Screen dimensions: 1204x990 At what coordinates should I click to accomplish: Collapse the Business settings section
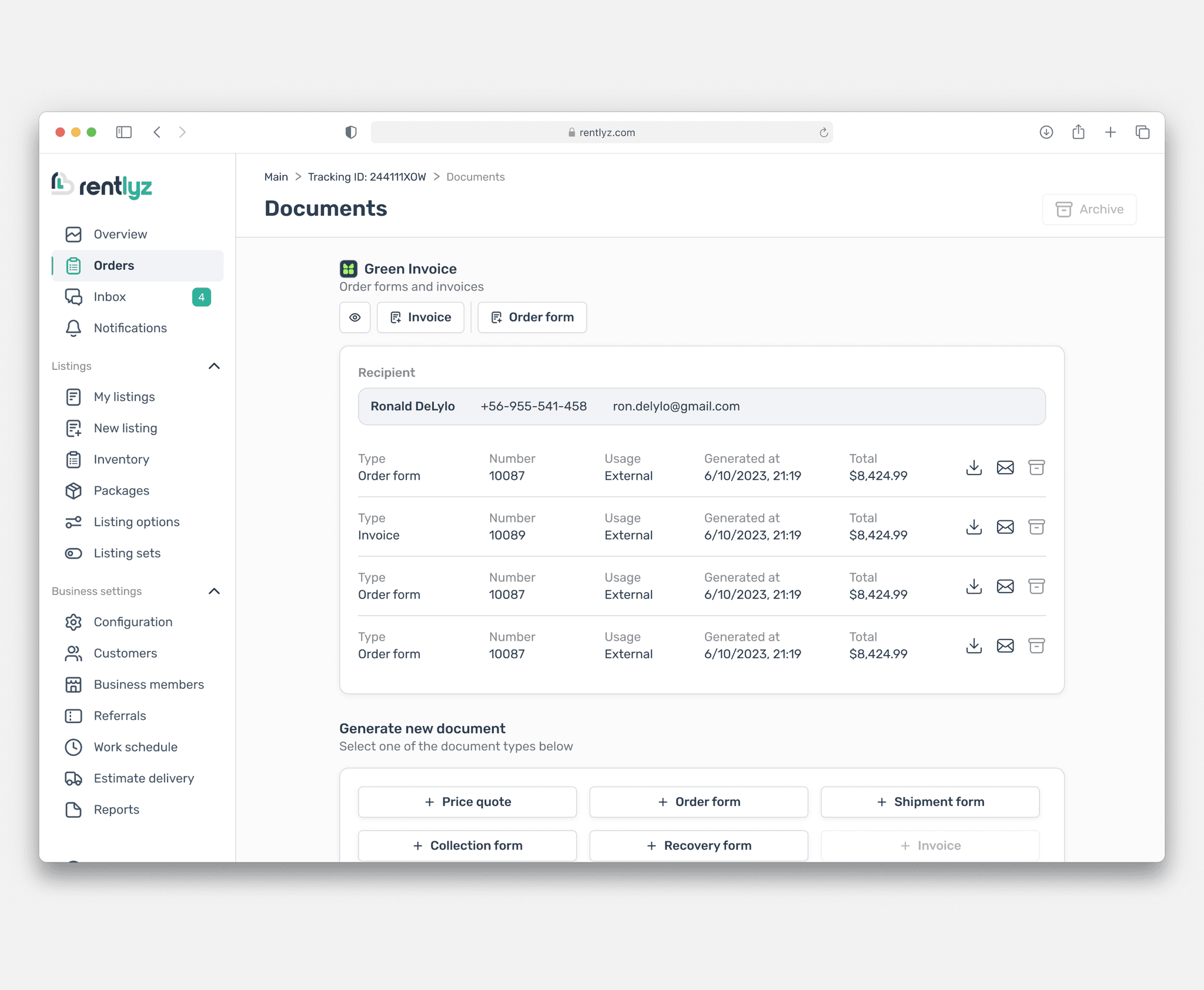click(x=214, y=591)
